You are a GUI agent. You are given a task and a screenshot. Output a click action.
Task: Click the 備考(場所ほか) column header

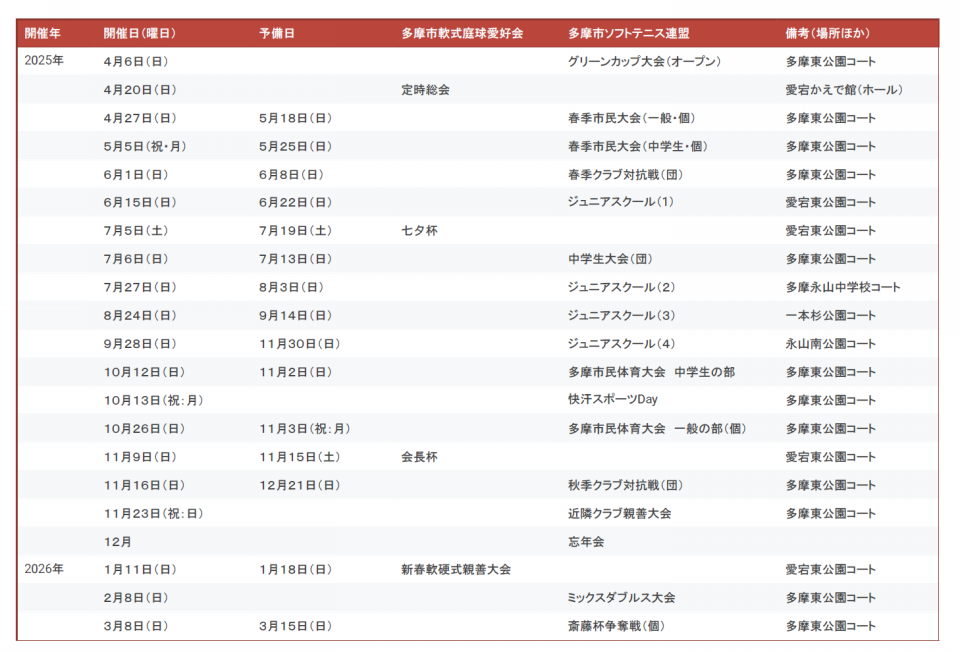click(x=828, y=33)
